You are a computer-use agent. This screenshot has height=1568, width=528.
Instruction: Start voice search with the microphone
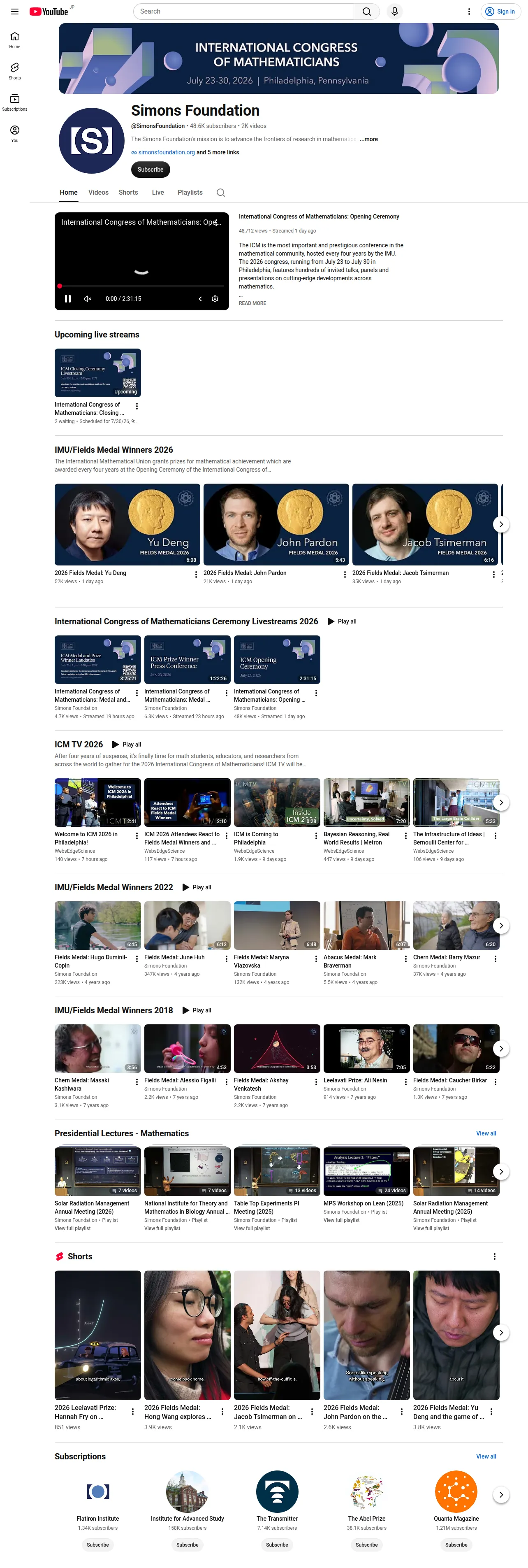(395, 12)
